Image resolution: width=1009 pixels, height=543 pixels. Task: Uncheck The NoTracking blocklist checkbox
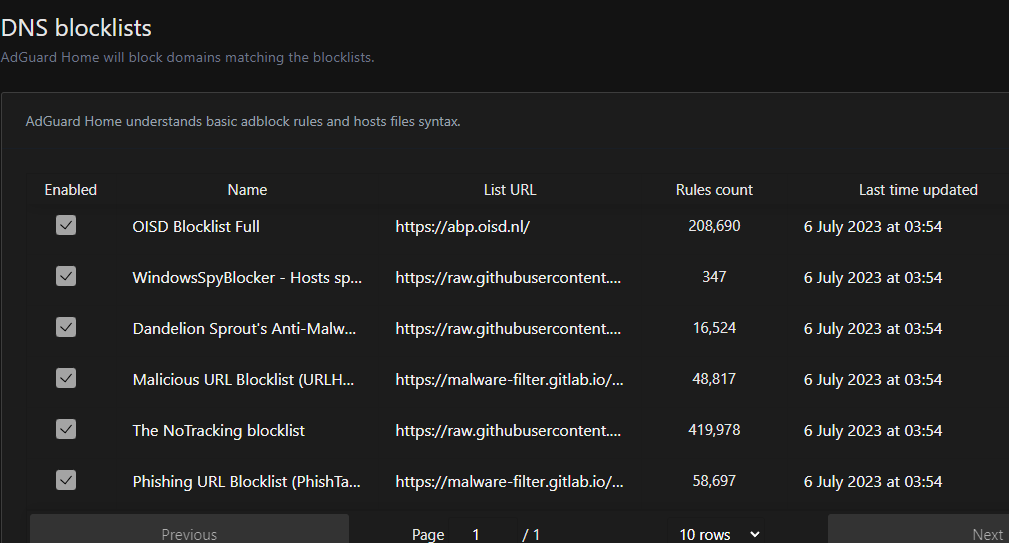click(66, 429)
